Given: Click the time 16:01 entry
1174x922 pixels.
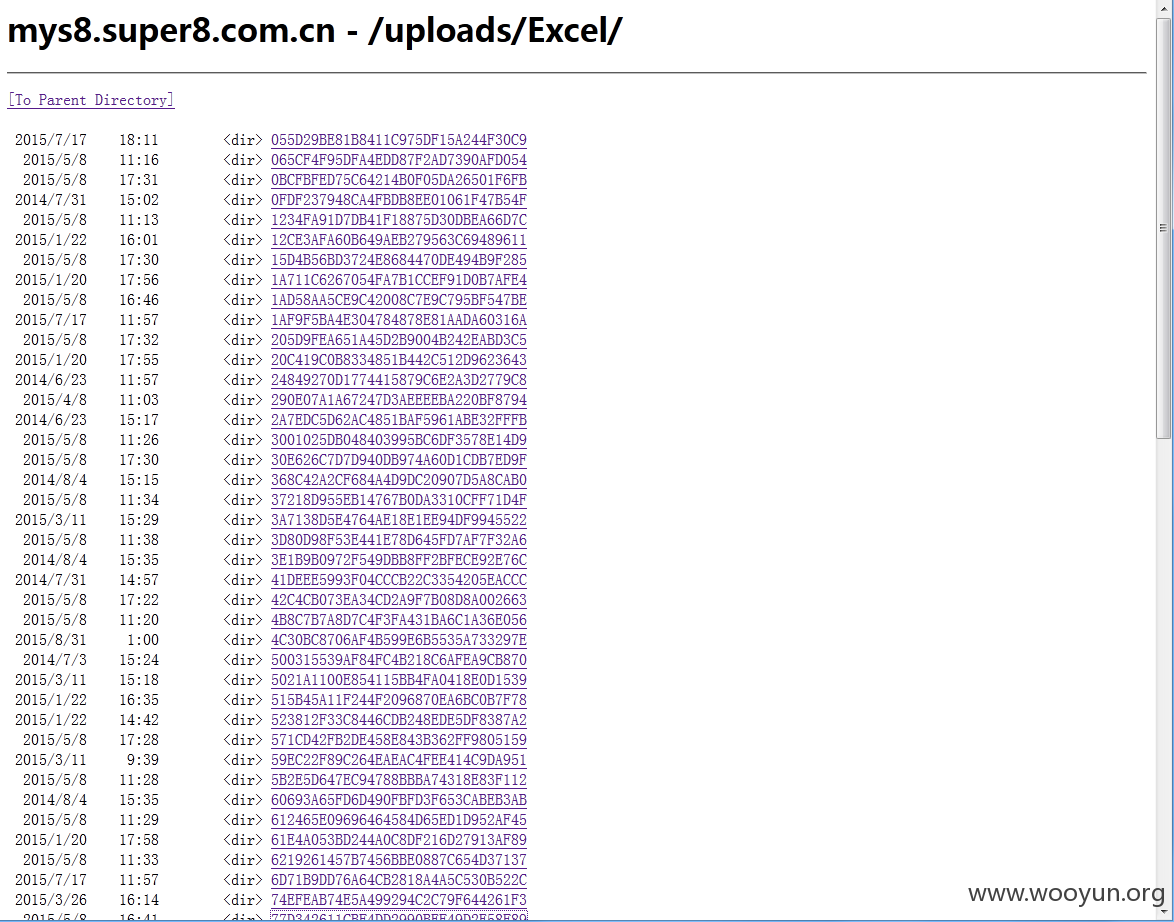Looking at the screenshot, I should (x=139, y=240).
